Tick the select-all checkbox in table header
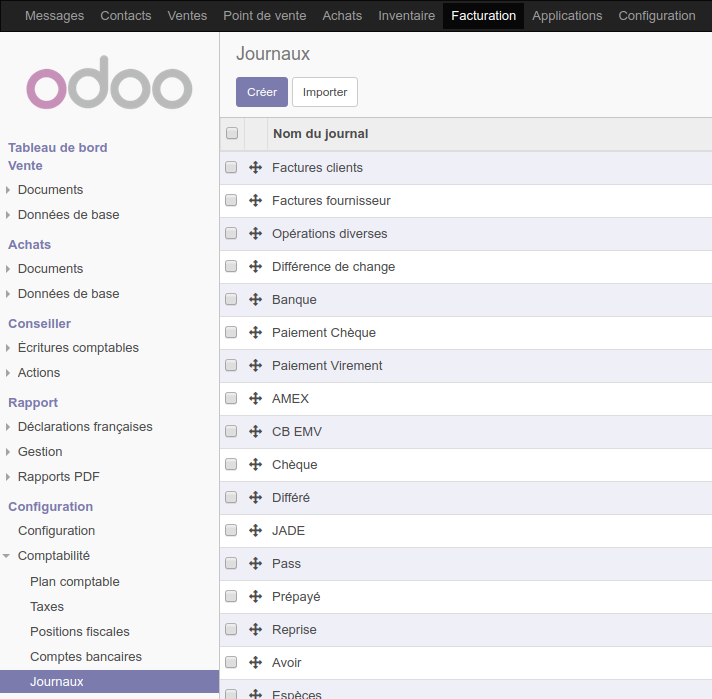712x699 pixels. [232, 134]
